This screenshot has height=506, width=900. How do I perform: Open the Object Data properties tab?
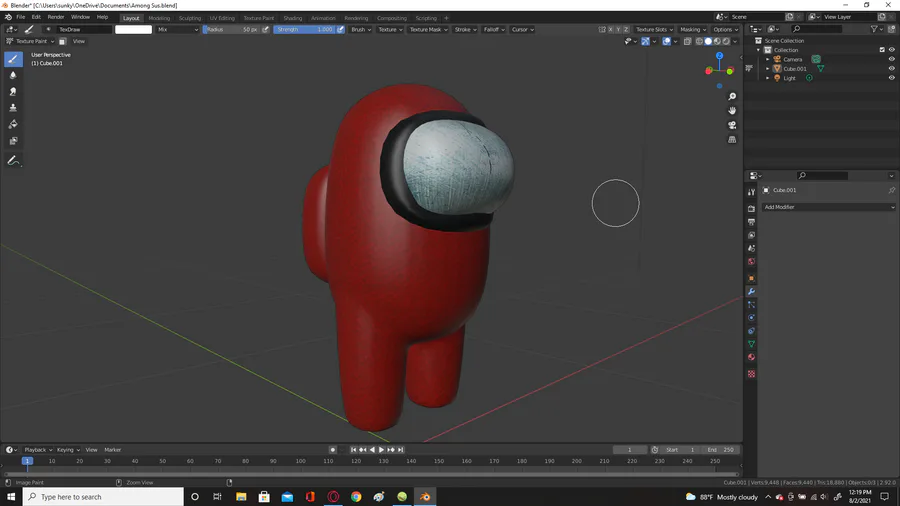751,344
